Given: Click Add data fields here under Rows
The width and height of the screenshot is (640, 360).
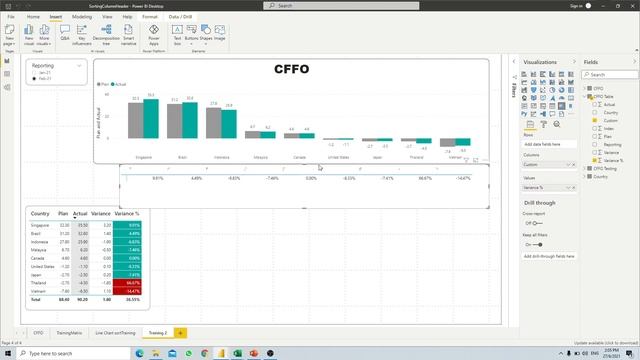Looking at the screenshot, I should coord(549,144).
